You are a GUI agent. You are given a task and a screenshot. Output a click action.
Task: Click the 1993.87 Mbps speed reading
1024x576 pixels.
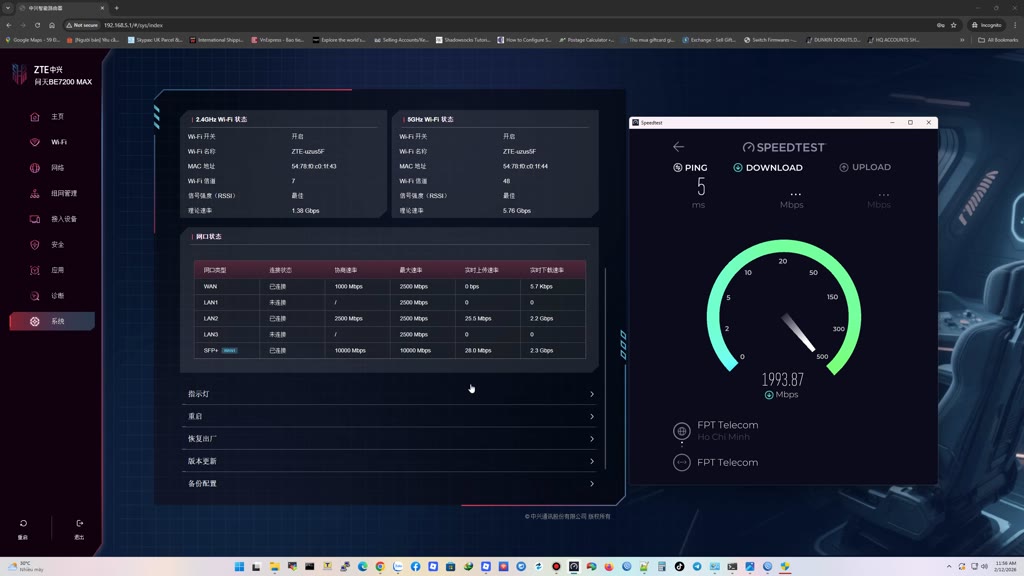click(x=782, y=379)
